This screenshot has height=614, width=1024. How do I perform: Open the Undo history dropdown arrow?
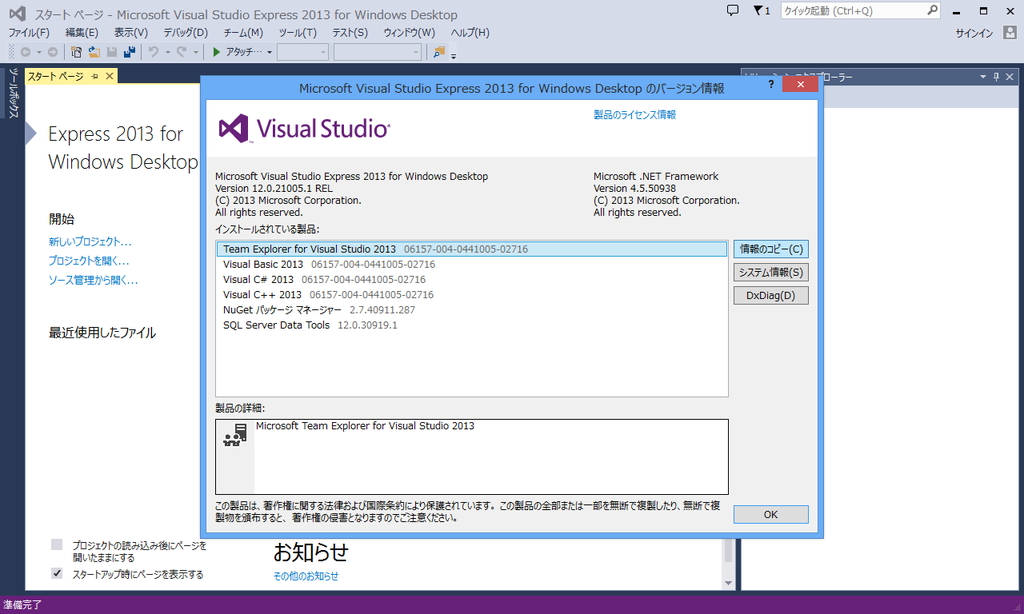tap(167, 52)
